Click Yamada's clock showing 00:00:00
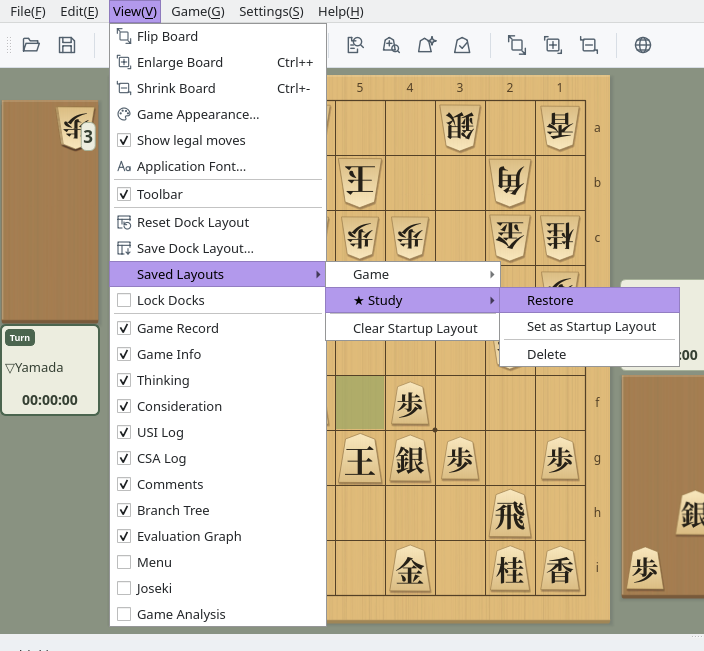This screenshot has width=704, height=651. click(50, 400)
